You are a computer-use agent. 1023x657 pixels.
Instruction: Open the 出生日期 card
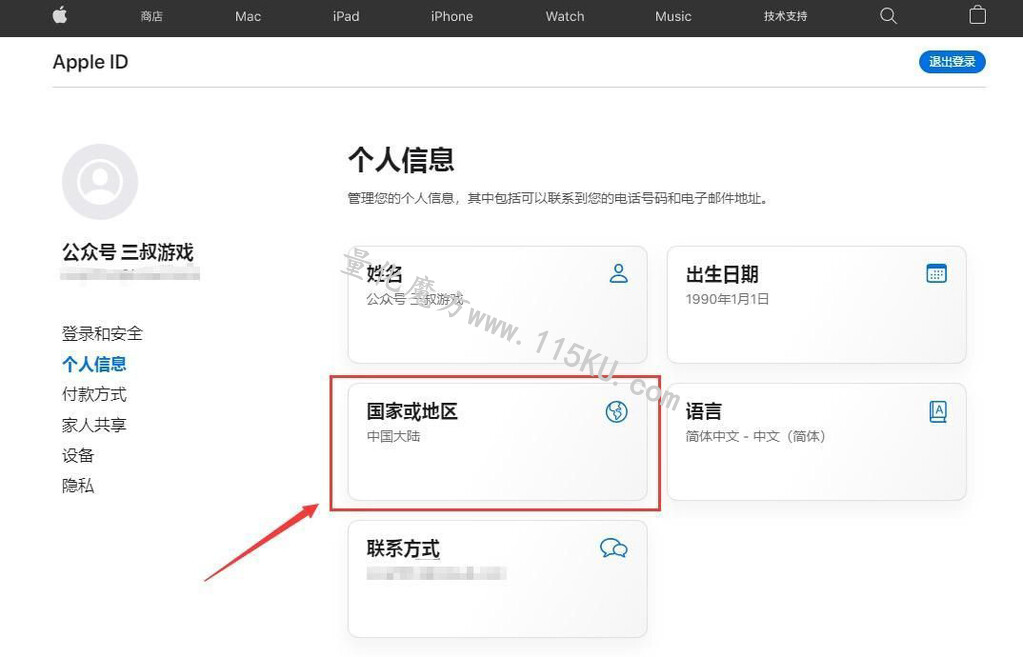tap(816, 305)
